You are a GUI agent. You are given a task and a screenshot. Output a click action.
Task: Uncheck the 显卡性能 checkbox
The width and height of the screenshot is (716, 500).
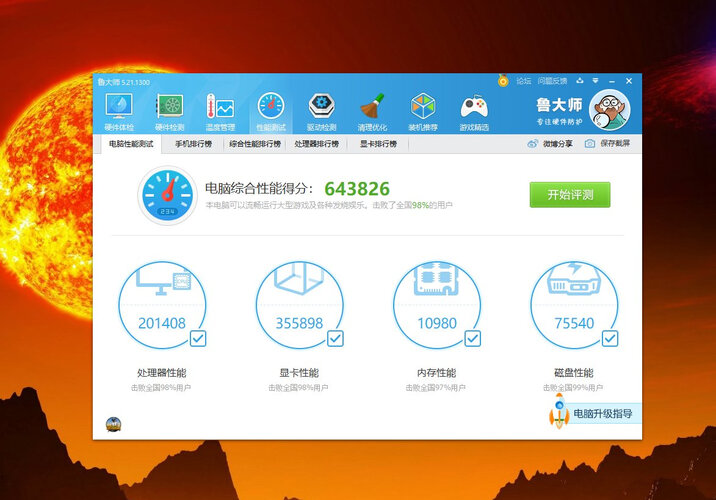(x=335, y=339)
